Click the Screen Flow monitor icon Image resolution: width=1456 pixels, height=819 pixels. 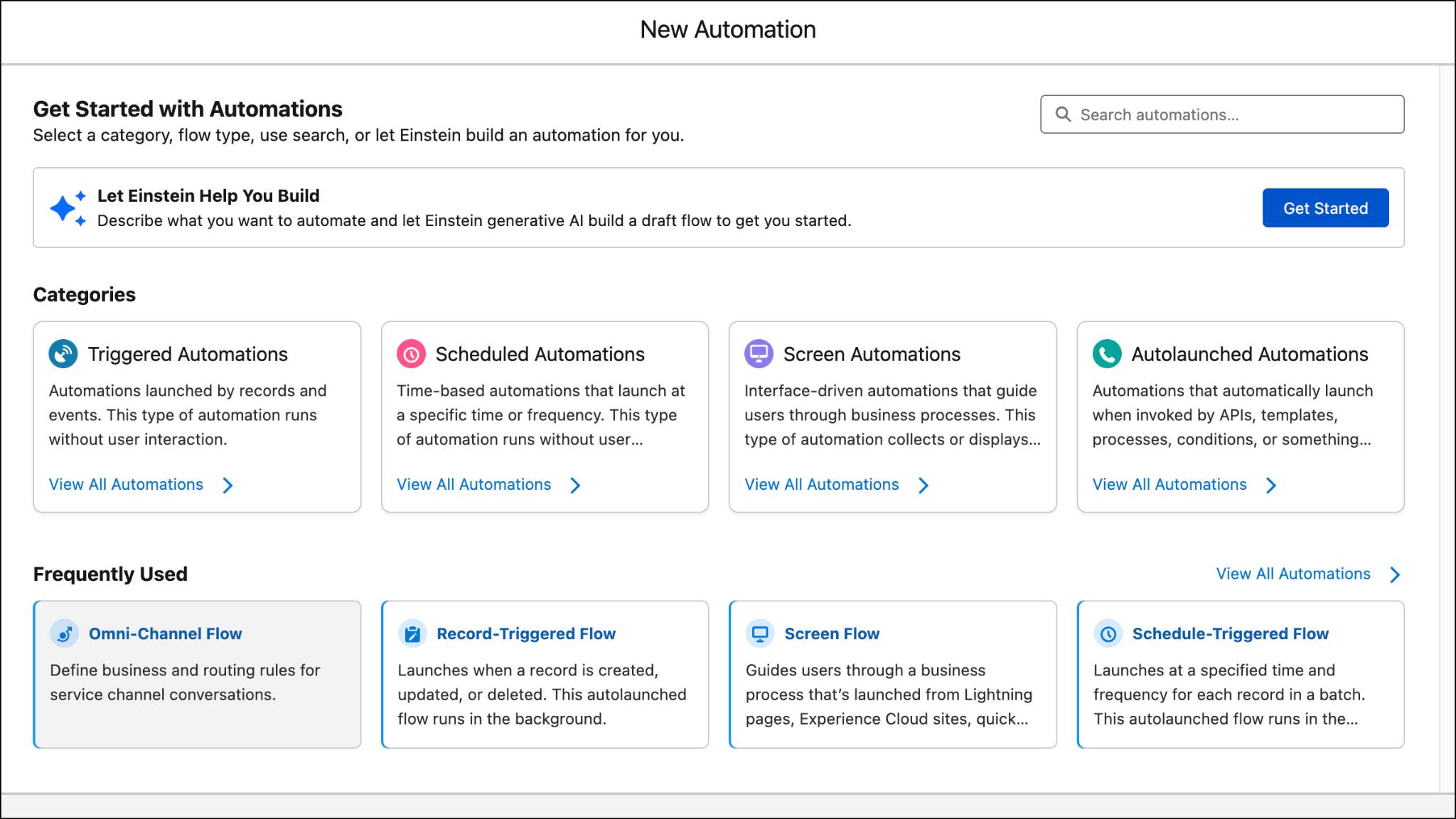tap(760, 633)
